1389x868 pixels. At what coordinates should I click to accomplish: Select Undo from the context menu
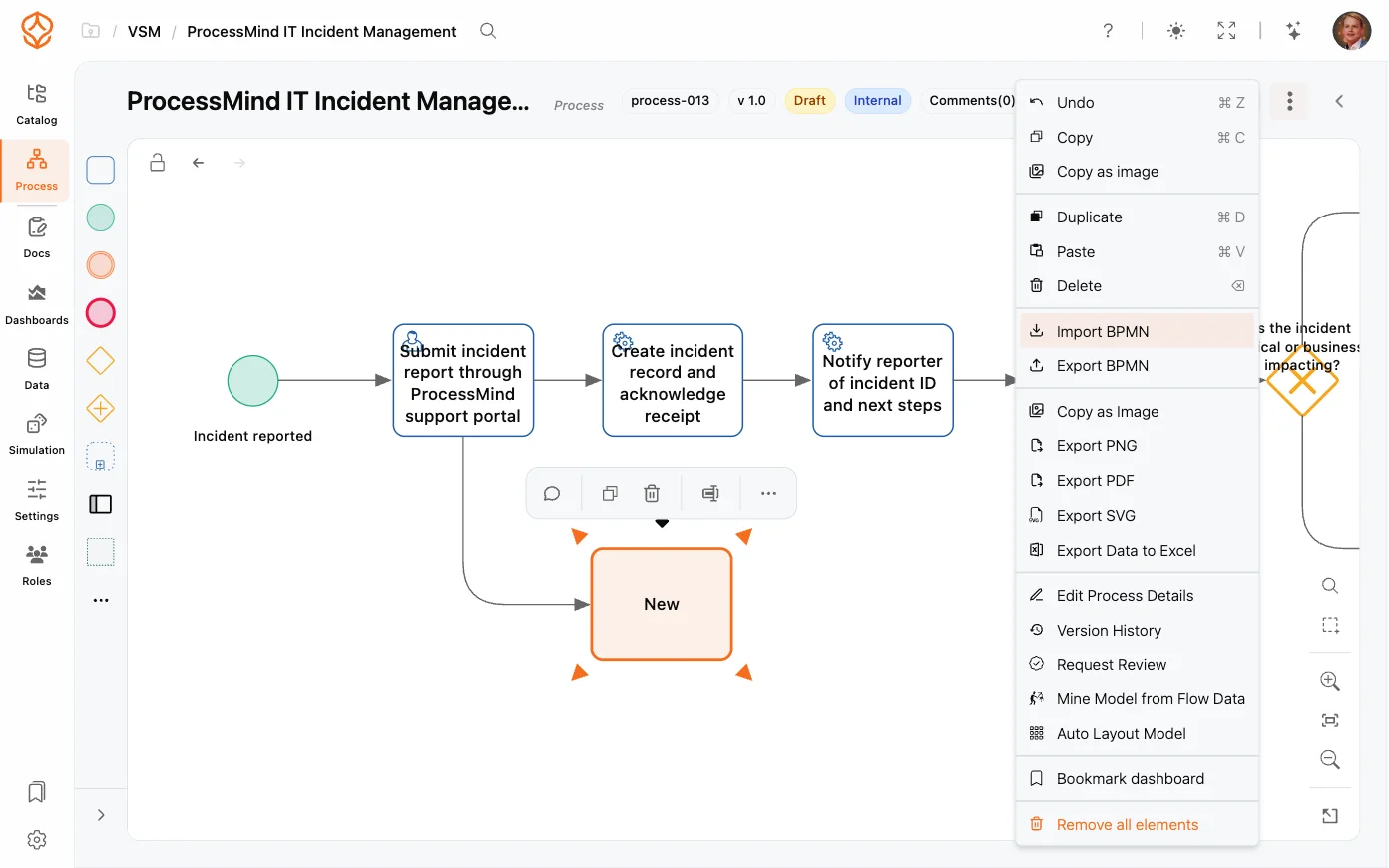point(1137,103)
